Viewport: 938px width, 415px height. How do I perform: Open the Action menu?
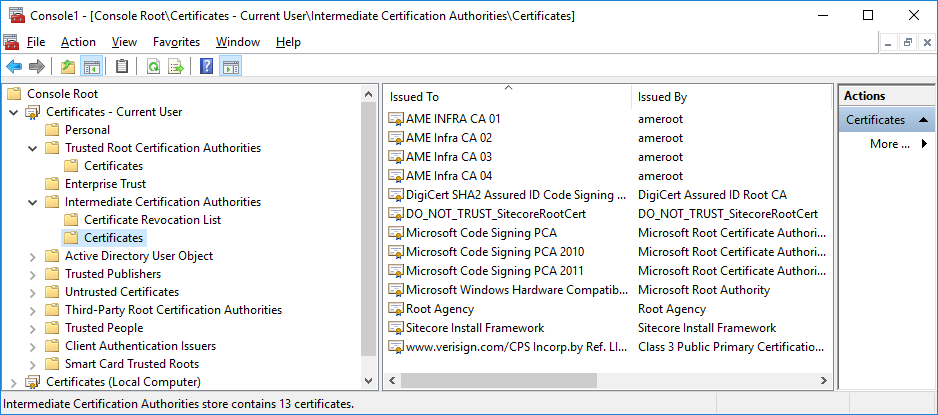pos(78,42)
